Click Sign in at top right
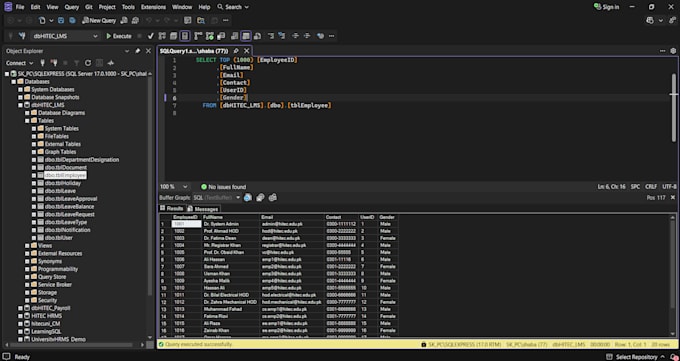 607,7
